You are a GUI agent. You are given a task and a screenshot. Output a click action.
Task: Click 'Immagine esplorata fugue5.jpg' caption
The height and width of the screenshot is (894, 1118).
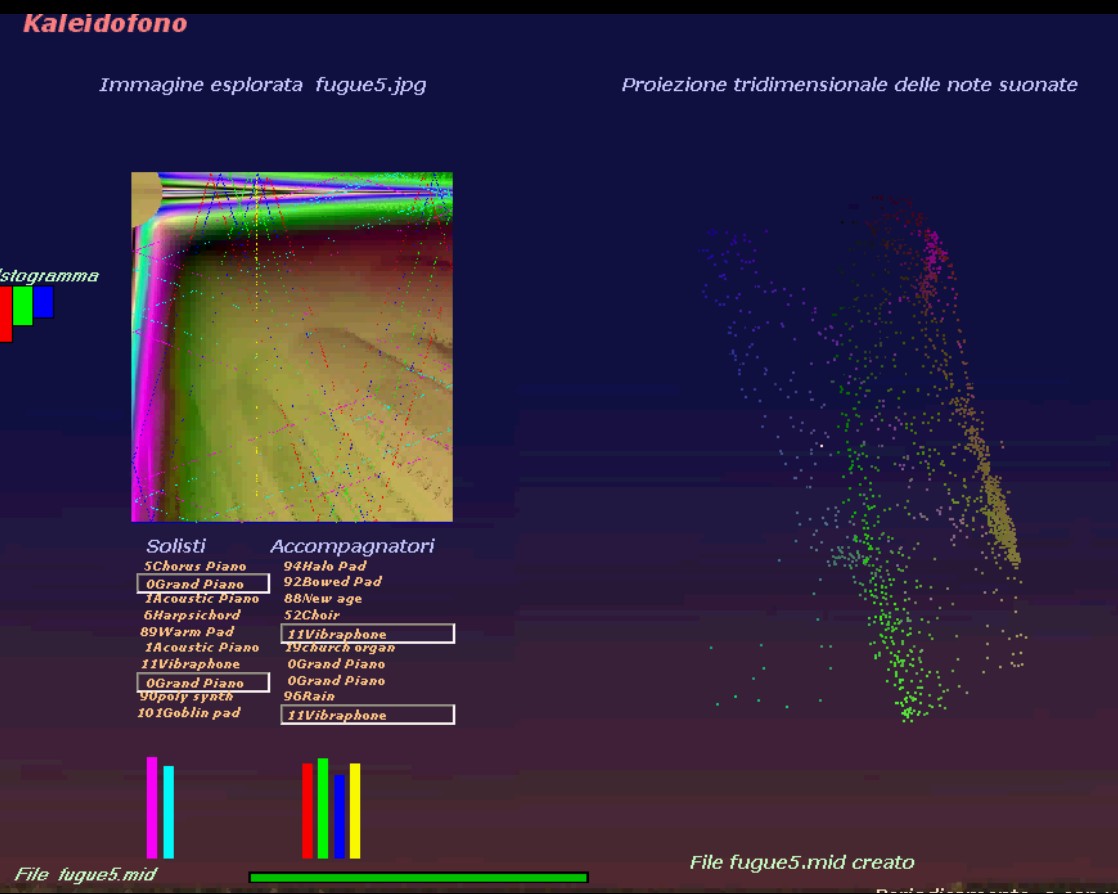click(262, 85)
